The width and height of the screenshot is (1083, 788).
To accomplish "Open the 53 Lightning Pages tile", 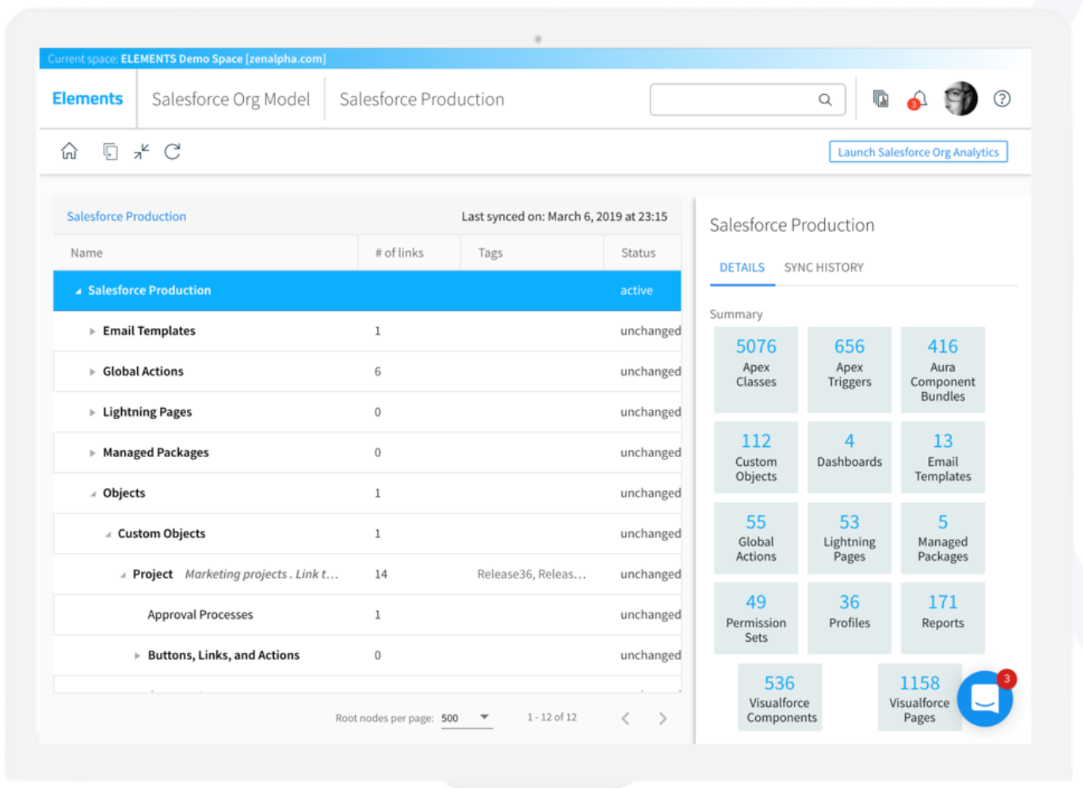I will (x=849, y=537).
